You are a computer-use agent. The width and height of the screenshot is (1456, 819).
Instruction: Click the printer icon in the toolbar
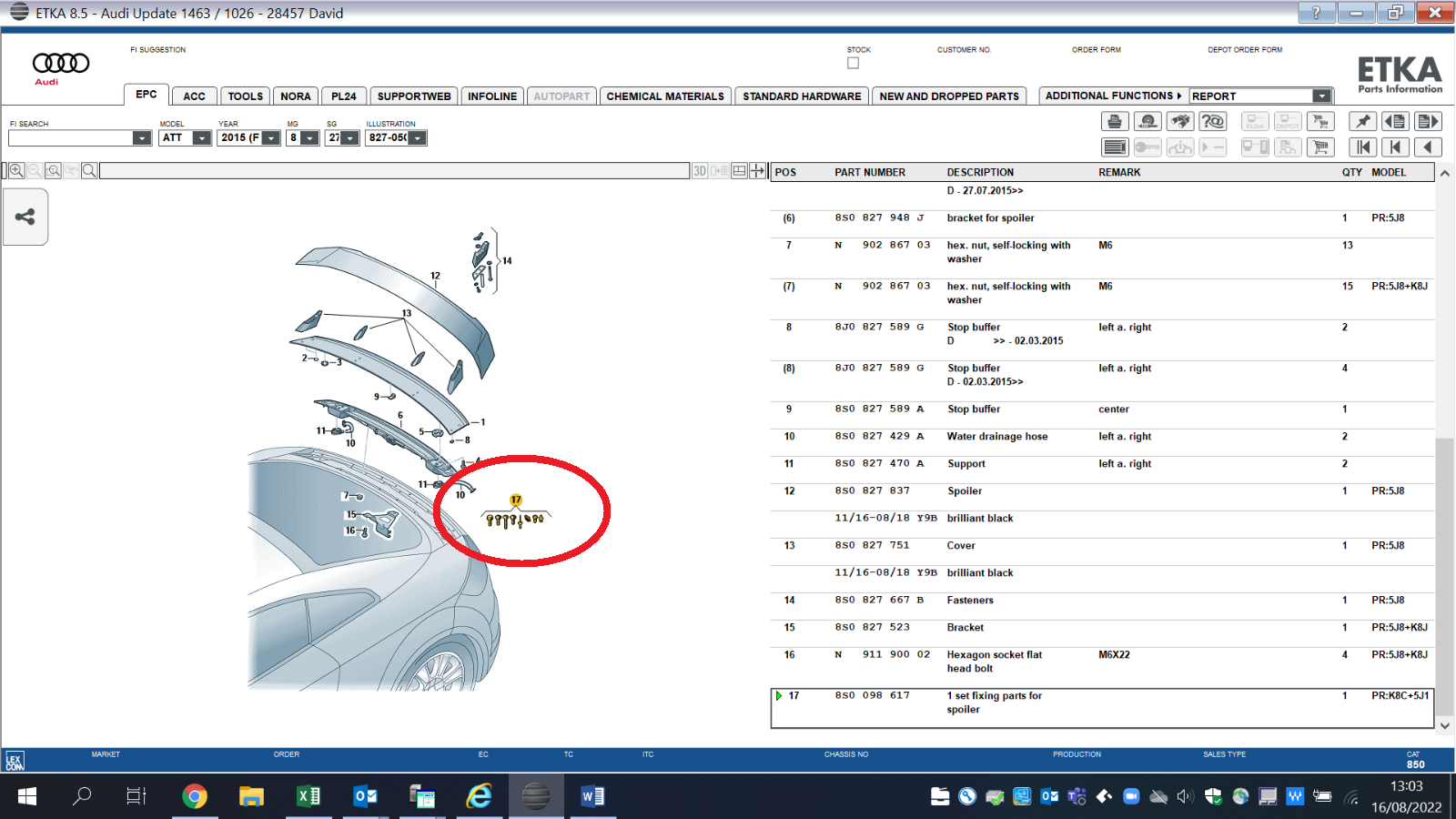(x=1115, y=121)
